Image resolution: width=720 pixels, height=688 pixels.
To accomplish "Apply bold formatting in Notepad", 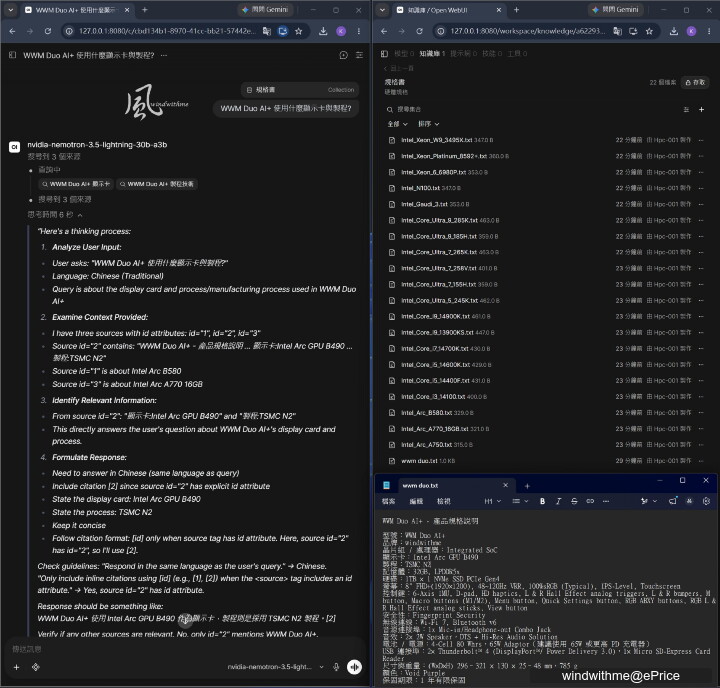I will coord(542,501).
